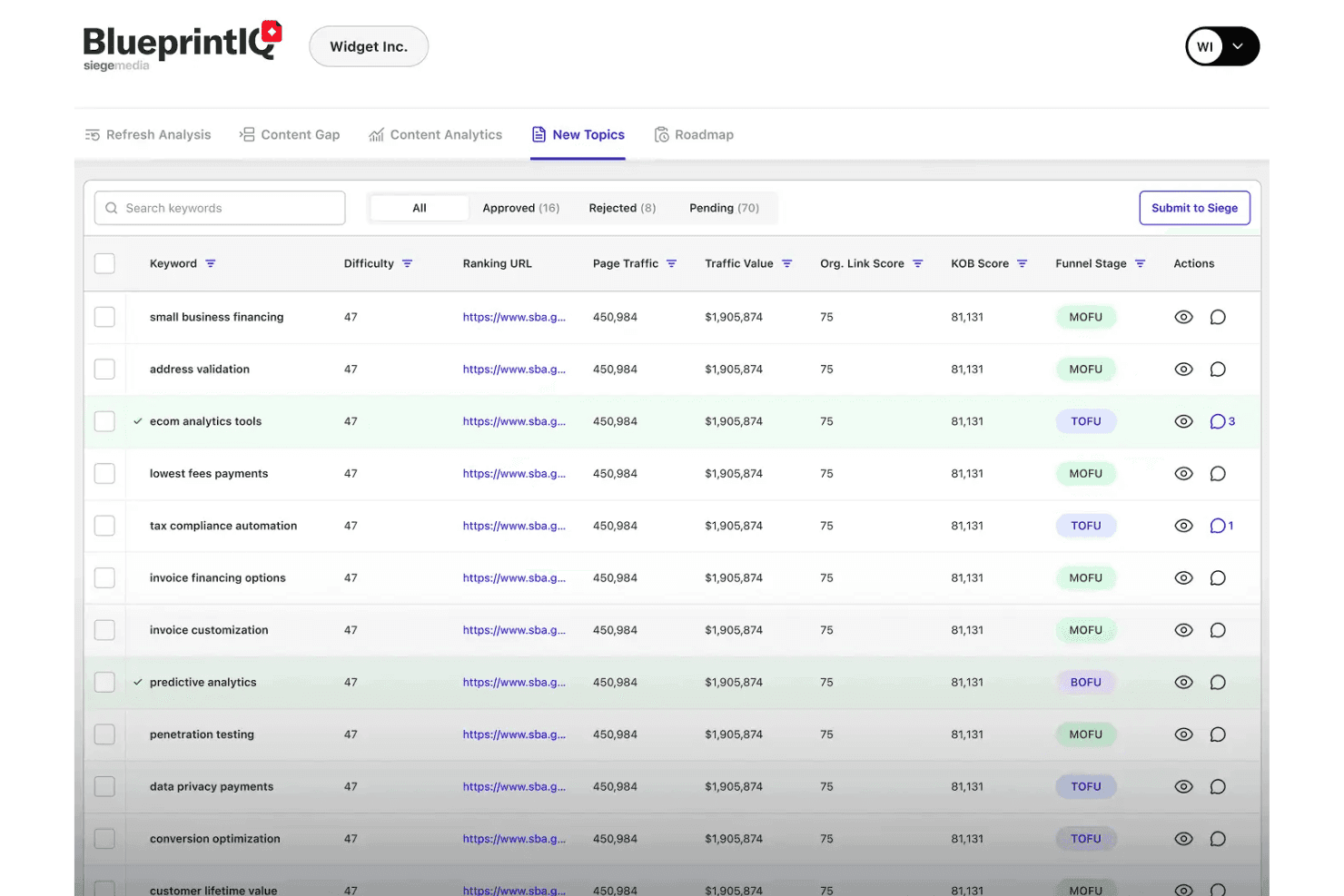The image size is (1344, 896).
Task: Navigate to the Roadmap tab
Action: (x=694, y=134)
